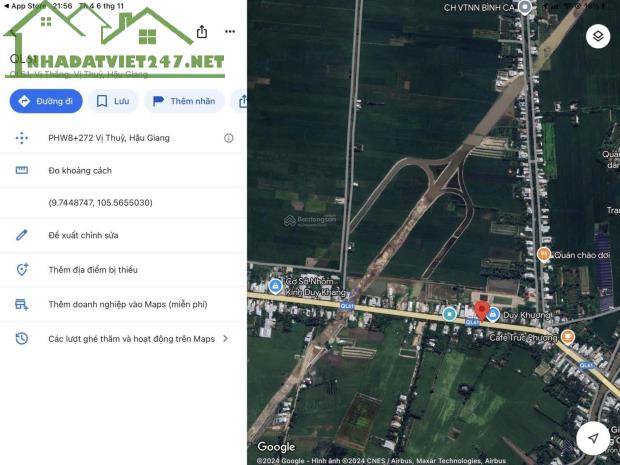The height and width of the screenshot is (465, 620).
Task: Expand Các lượt ghé thăm chevron
Action: [x=225, y=338]
